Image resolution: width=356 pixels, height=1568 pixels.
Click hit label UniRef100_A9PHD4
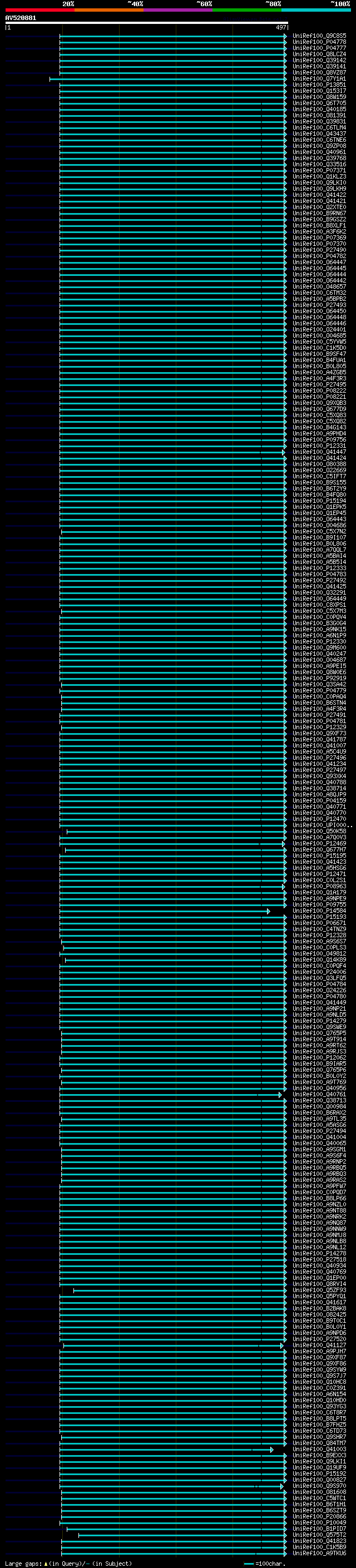[319, 433]
